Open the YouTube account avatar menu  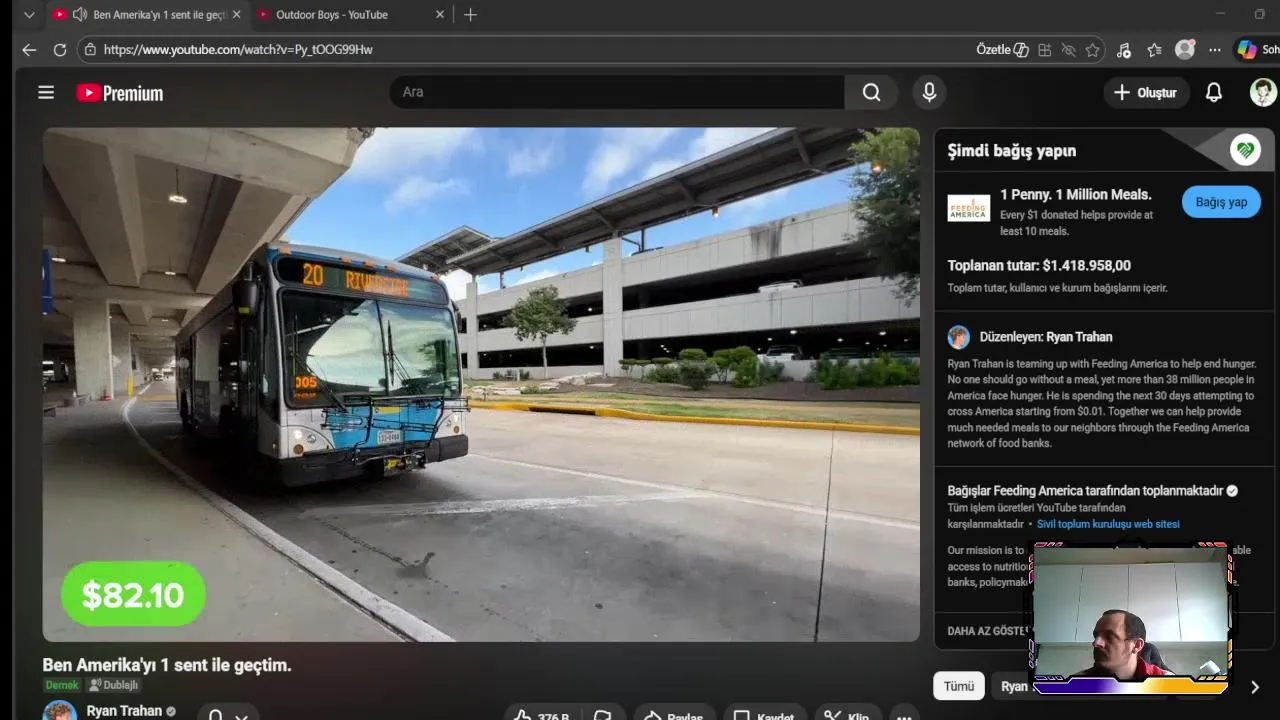(x=1263, y=92)
